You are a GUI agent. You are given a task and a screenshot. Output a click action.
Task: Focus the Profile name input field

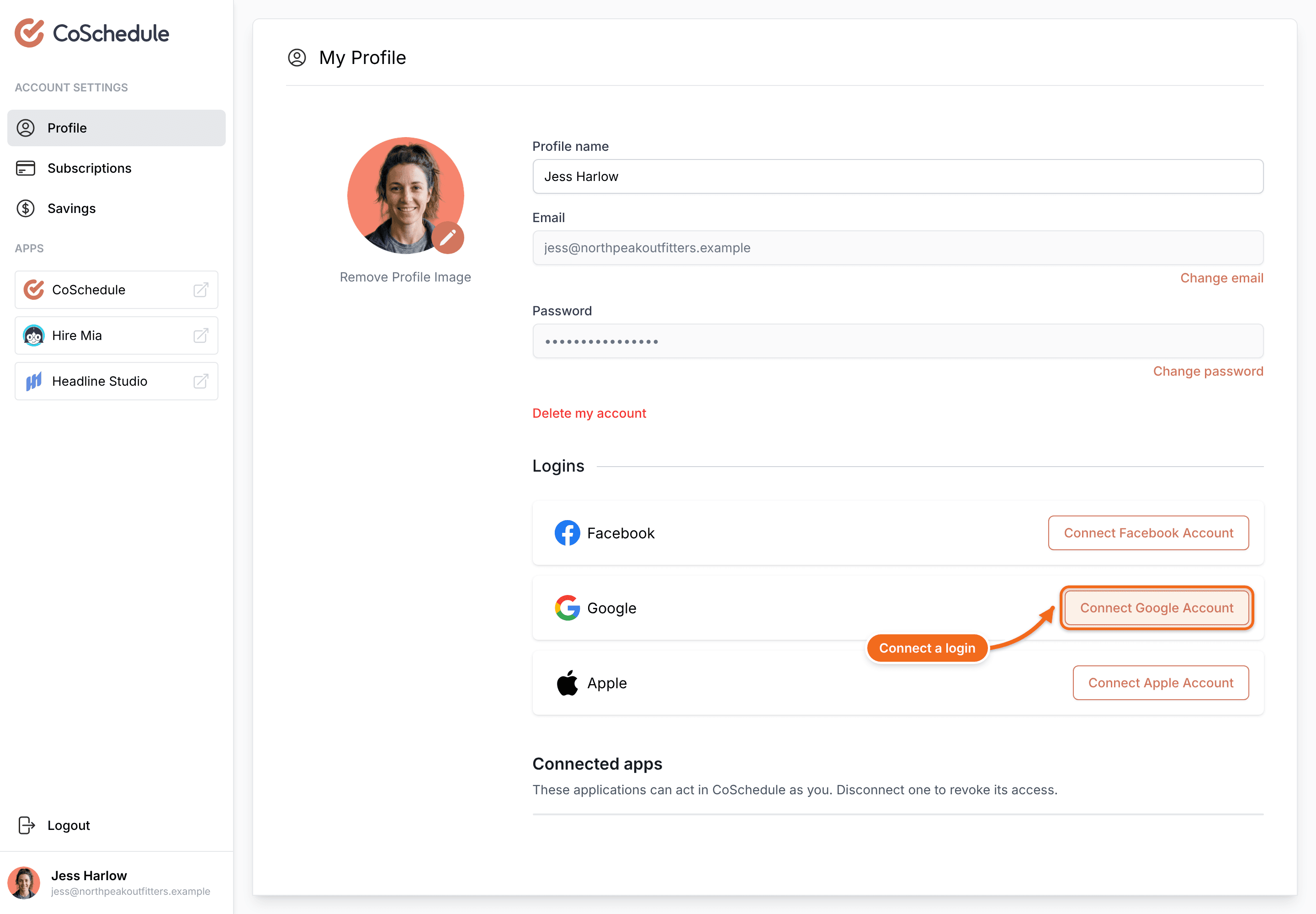pos(898,176)
